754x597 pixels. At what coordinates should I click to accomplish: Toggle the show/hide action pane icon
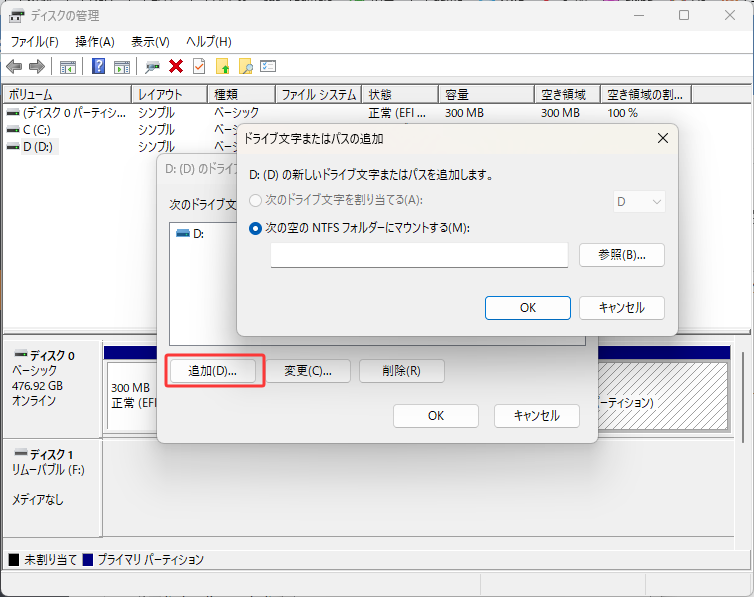tap(122, 67)
